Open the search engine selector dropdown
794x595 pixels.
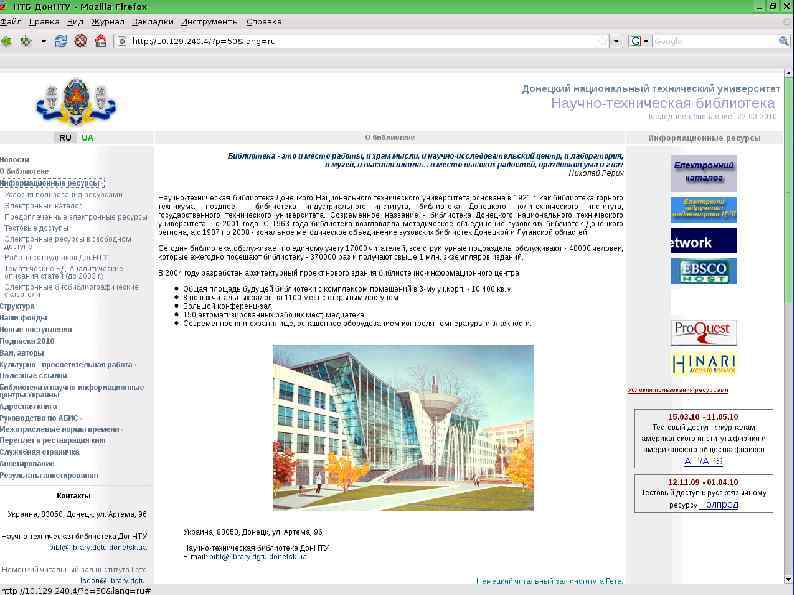(x=639, y=42)
